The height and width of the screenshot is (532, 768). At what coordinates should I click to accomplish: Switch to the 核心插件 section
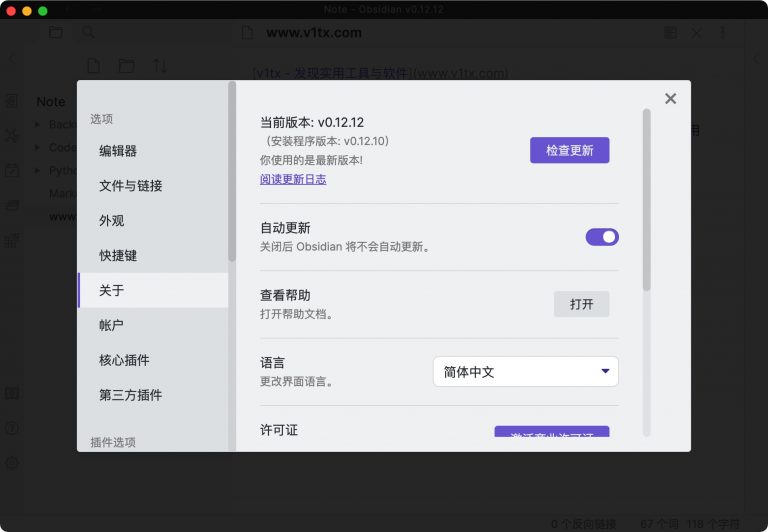click(x=153, y=360)
